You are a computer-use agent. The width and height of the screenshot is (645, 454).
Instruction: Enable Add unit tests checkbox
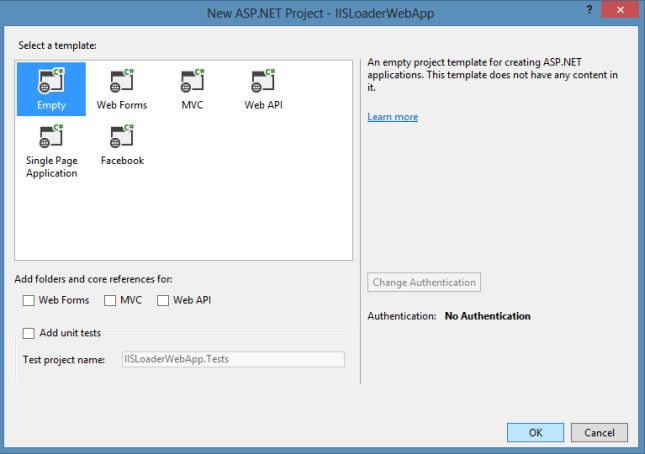coord(29,333)
